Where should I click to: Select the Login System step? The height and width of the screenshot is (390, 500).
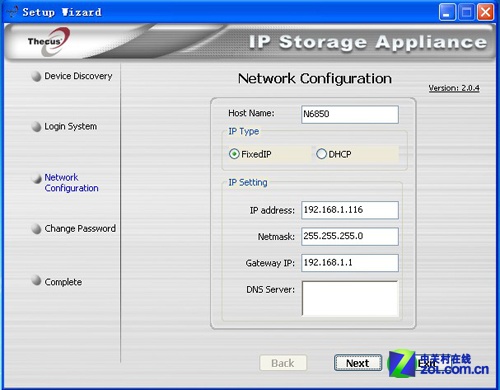(71, 126)
